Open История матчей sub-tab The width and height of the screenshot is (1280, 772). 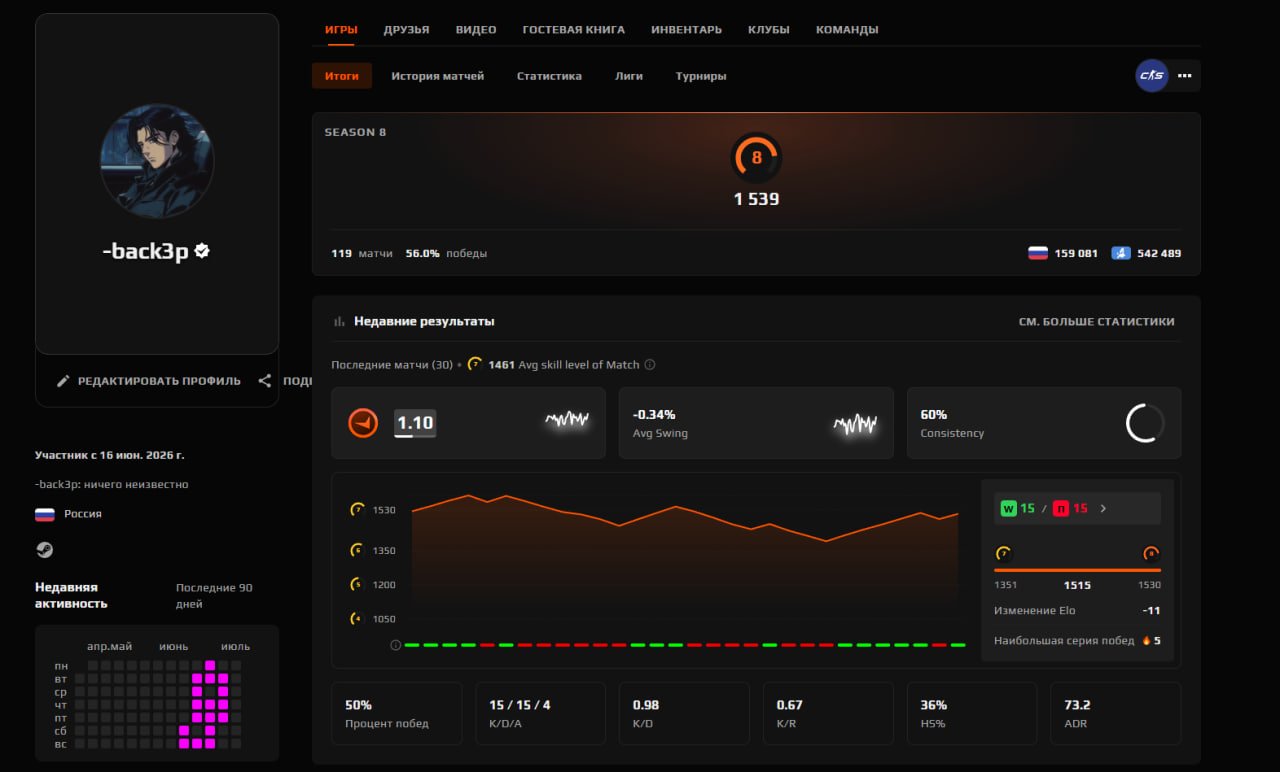pos(437,76)
